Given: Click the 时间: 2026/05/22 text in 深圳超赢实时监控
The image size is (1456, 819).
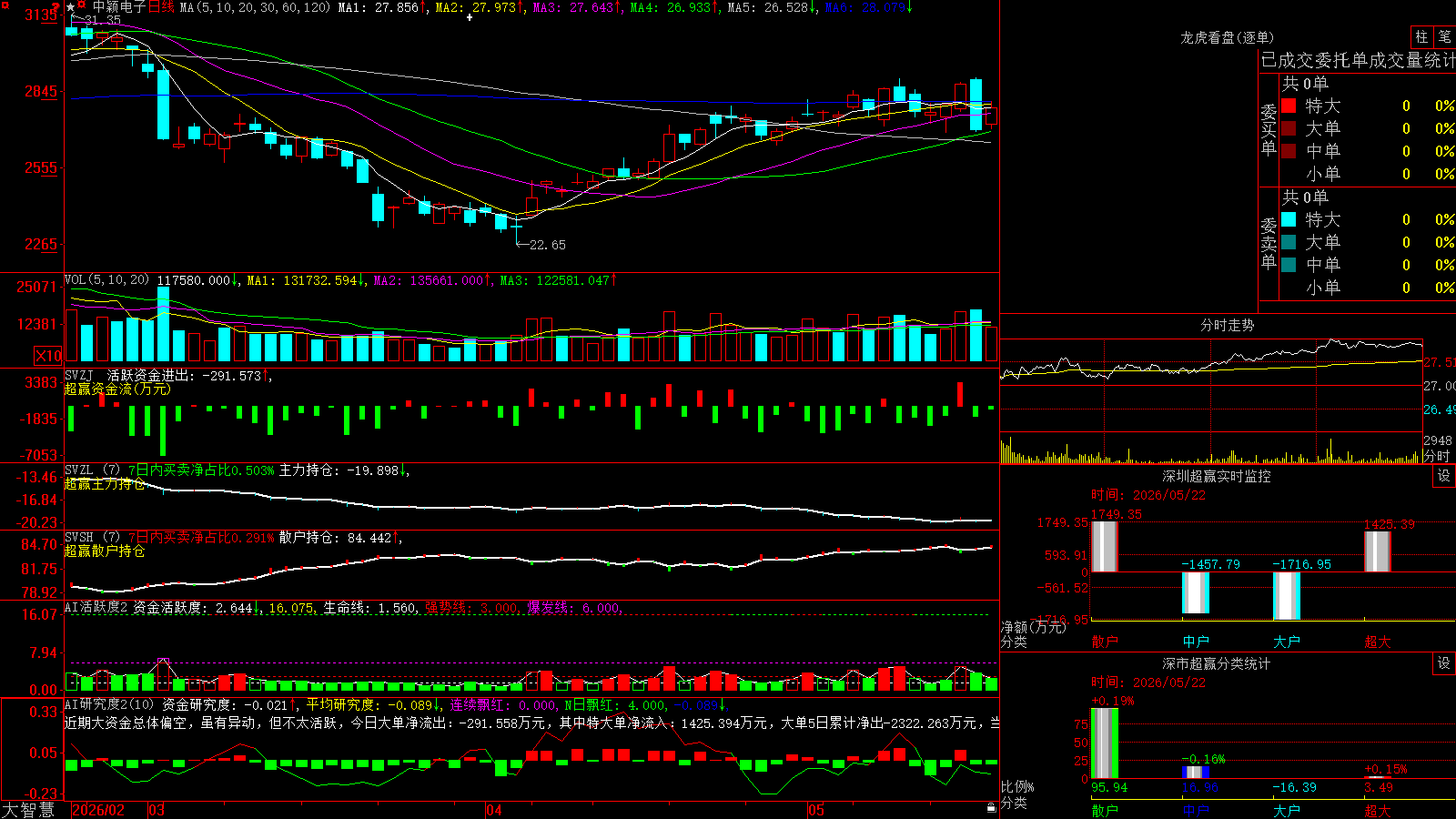Looking at the screenshot, I should (1148, 495).
